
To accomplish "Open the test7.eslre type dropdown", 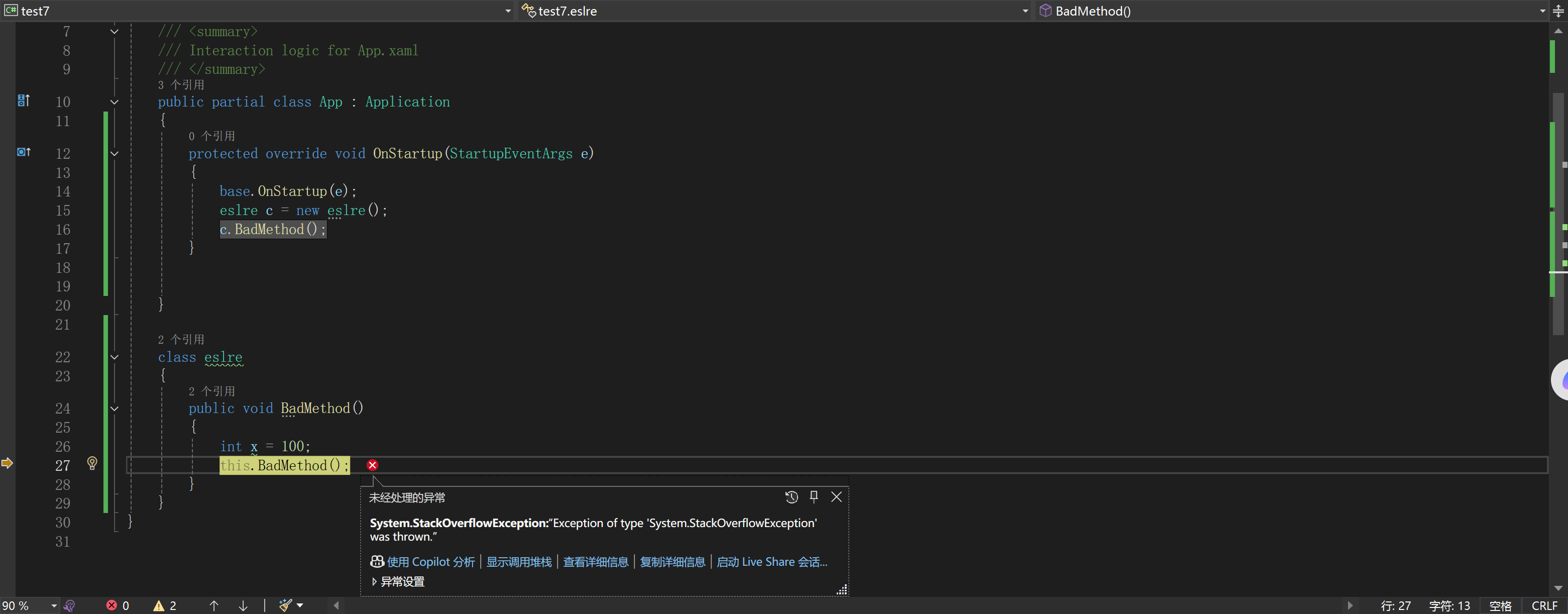I will point(1025,11).
